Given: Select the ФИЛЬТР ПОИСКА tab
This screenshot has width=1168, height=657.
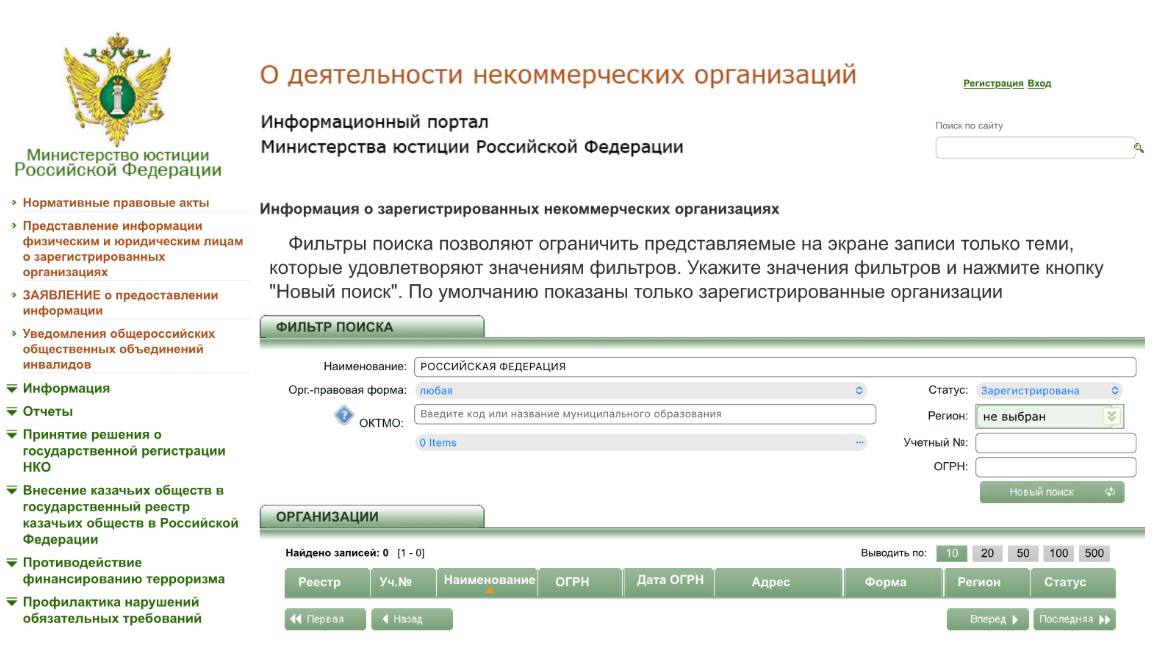Looking at the screenshot, I should pyautogui.click(x=371, y=327).
